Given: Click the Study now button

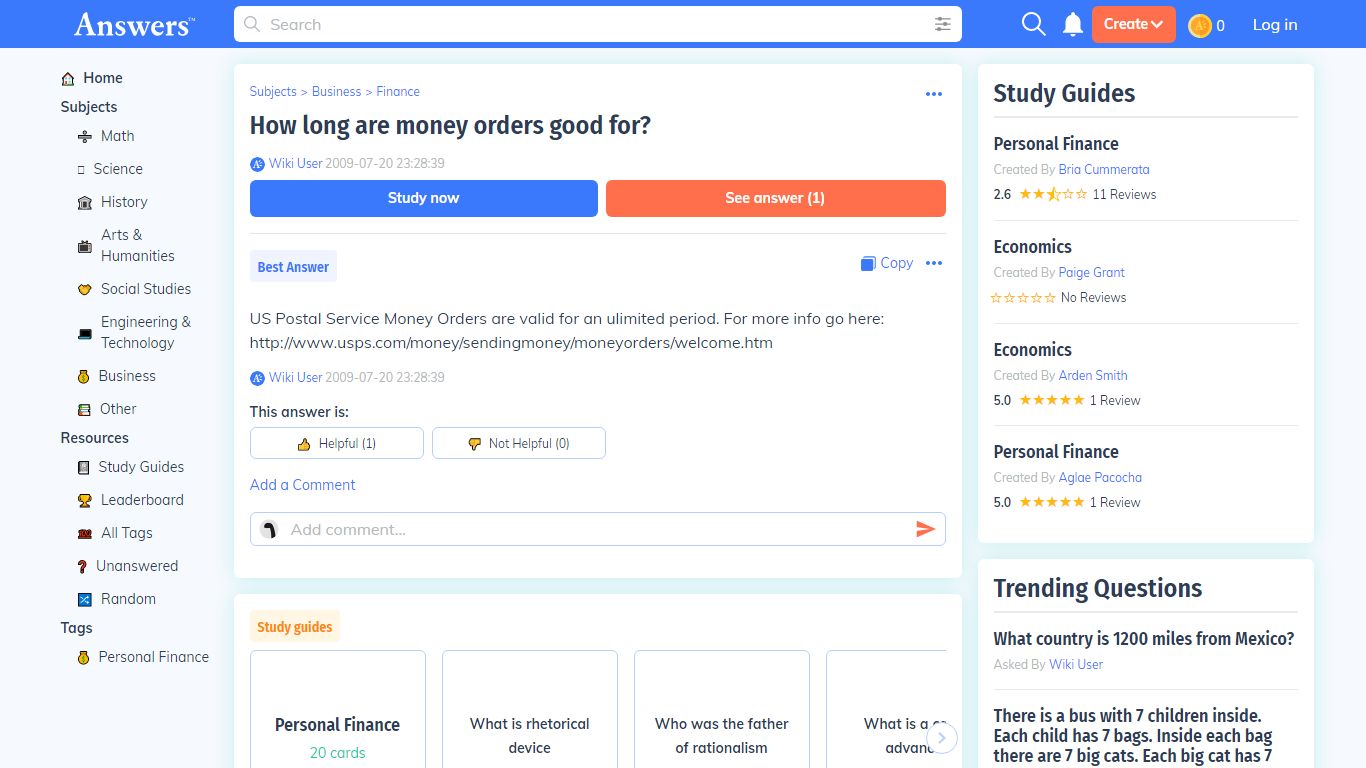Looking at the screenshot, I should coord(424,198).
